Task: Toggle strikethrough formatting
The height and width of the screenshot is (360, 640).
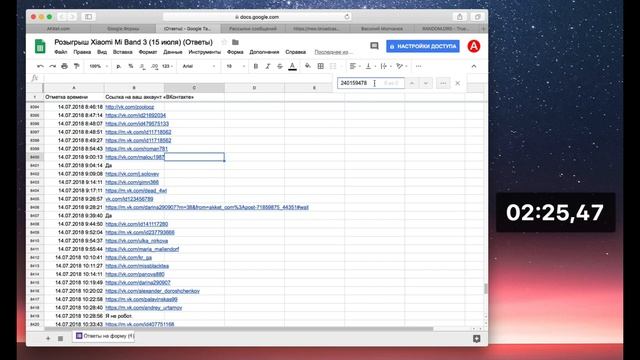Action: pyautogui.click(x=280, y=66)
